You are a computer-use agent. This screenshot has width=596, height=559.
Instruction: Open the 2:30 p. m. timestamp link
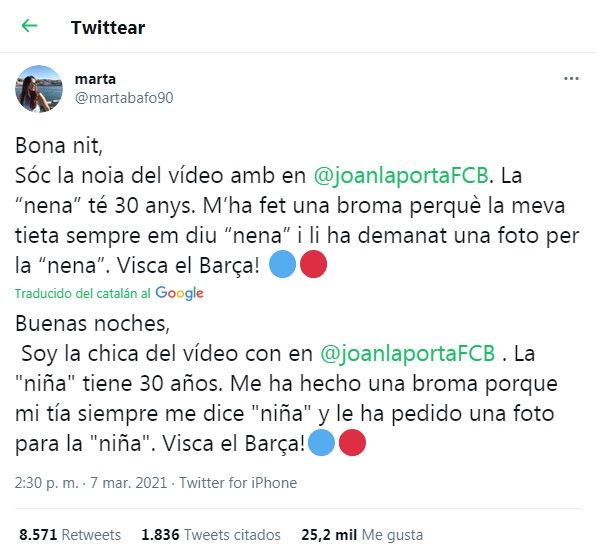pyautogui.click(x=46, y=483)
